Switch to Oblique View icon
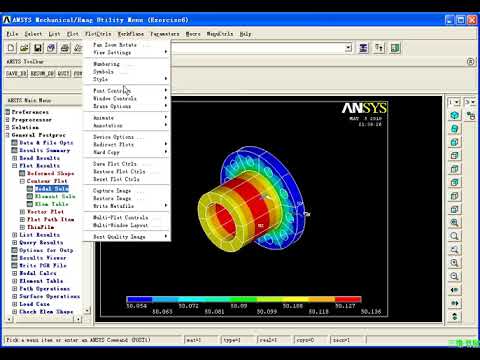Screen dimensions: 480x360 pos(454,129)
